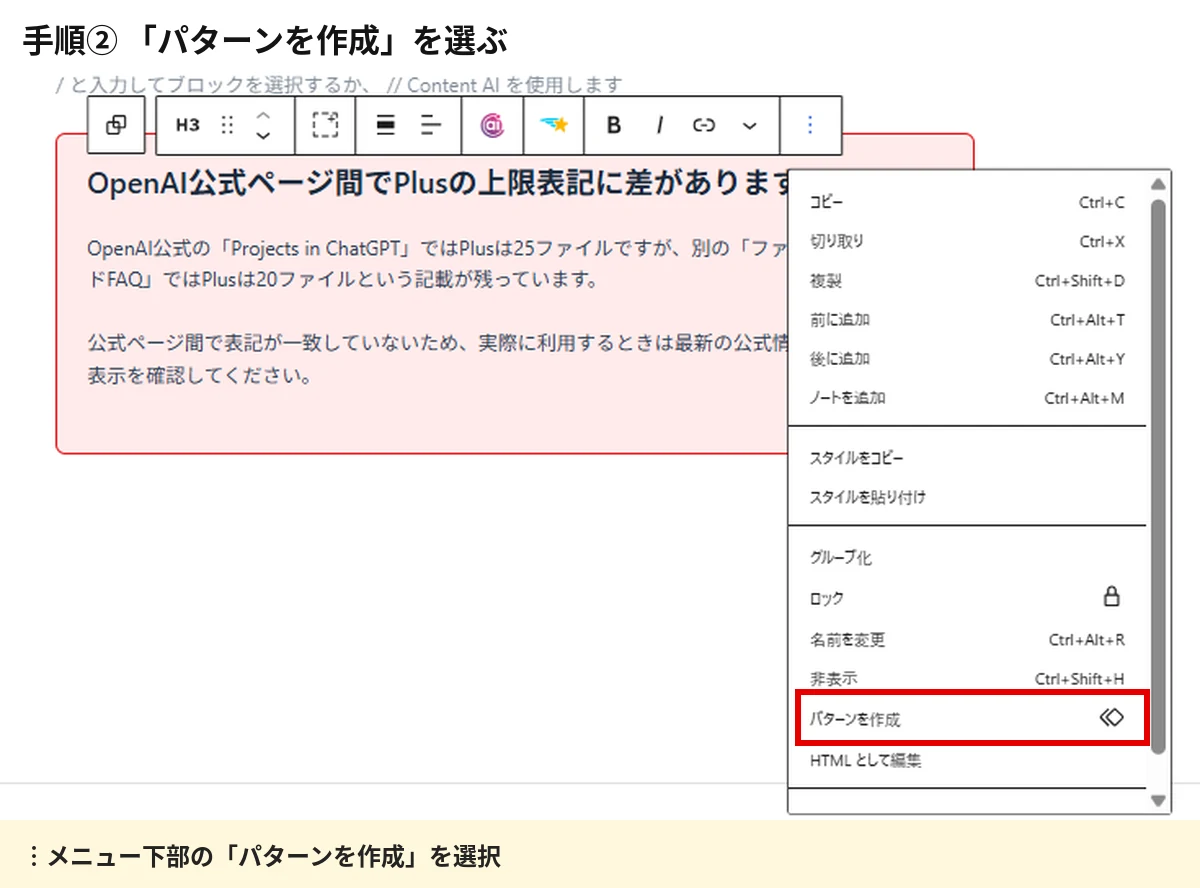Click the heading OpenAI公式ページ間でPlusの上限表記
The image size is (1200, 888).
click(439, 185)
